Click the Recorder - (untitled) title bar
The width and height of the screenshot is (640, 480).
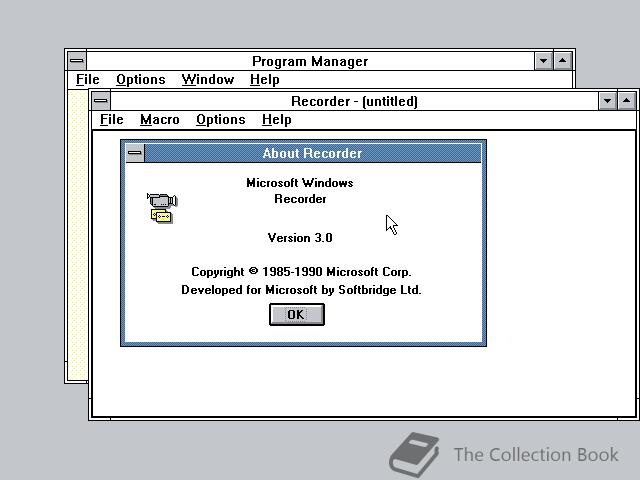tap(354, 101)
